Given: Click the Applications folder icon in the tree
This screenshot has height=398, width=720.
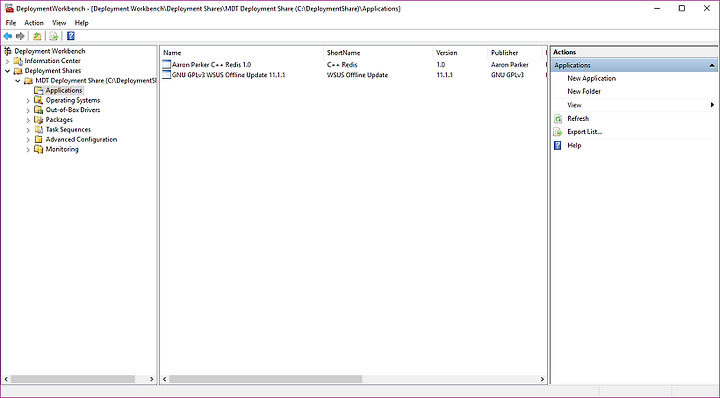Looking at the screenshot, I should (39, 90).
